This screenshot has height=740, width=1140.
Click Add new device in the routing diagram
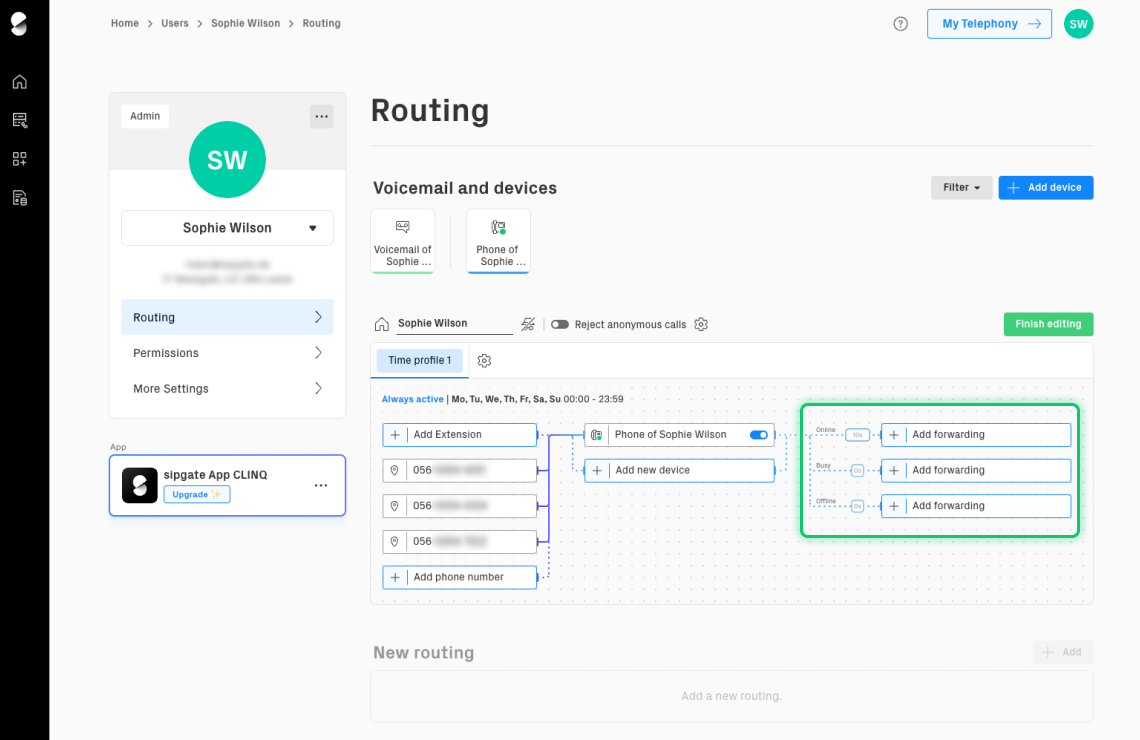(x=679, y=470)
